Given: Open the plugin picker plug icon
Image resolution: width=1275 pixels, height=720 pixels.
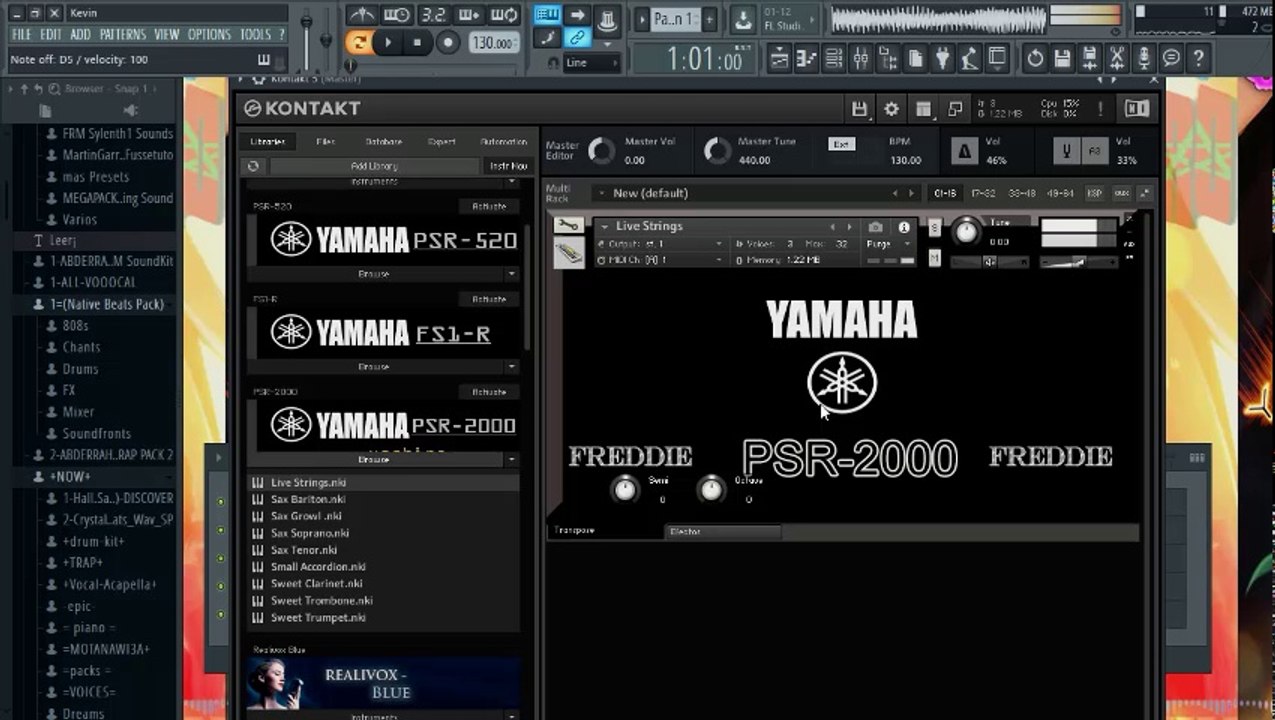Looking at the screenshot, I should click(x=942, y=58).
